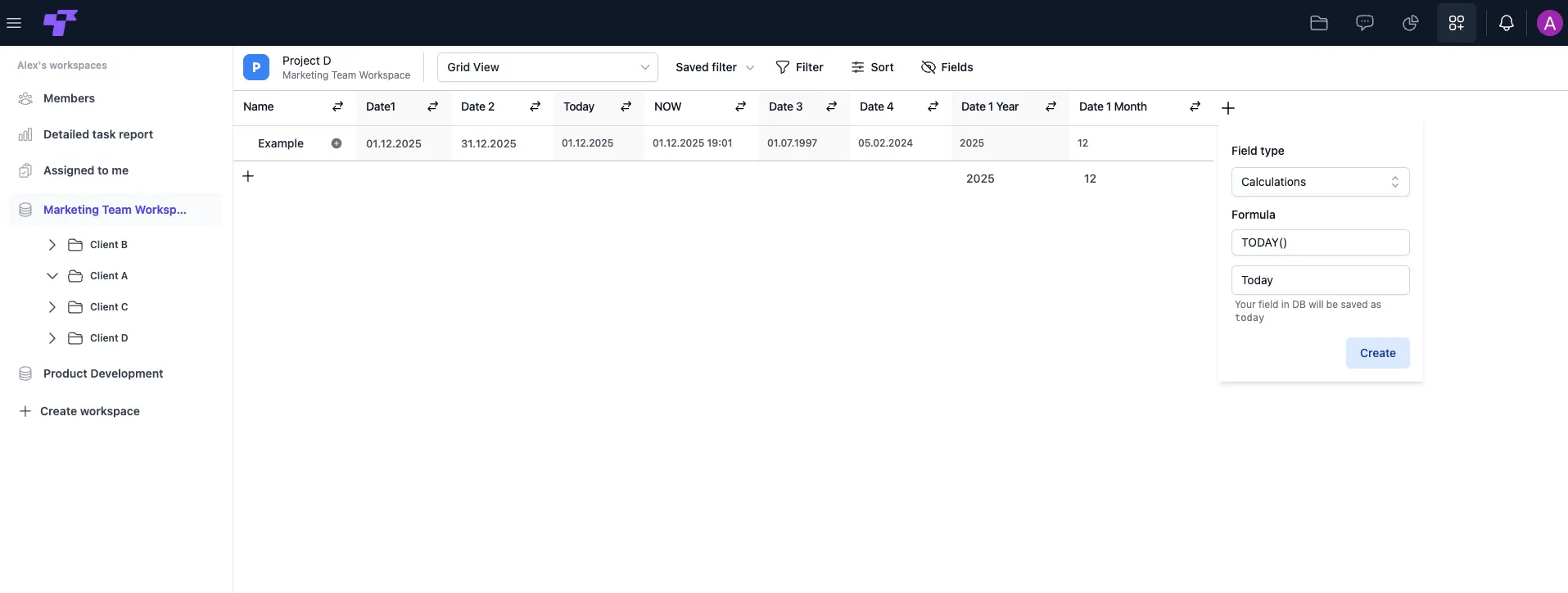Open the chat messages icon
Image resolution: width=1568 pixels, height=593 pixels.
point(1365,23)
